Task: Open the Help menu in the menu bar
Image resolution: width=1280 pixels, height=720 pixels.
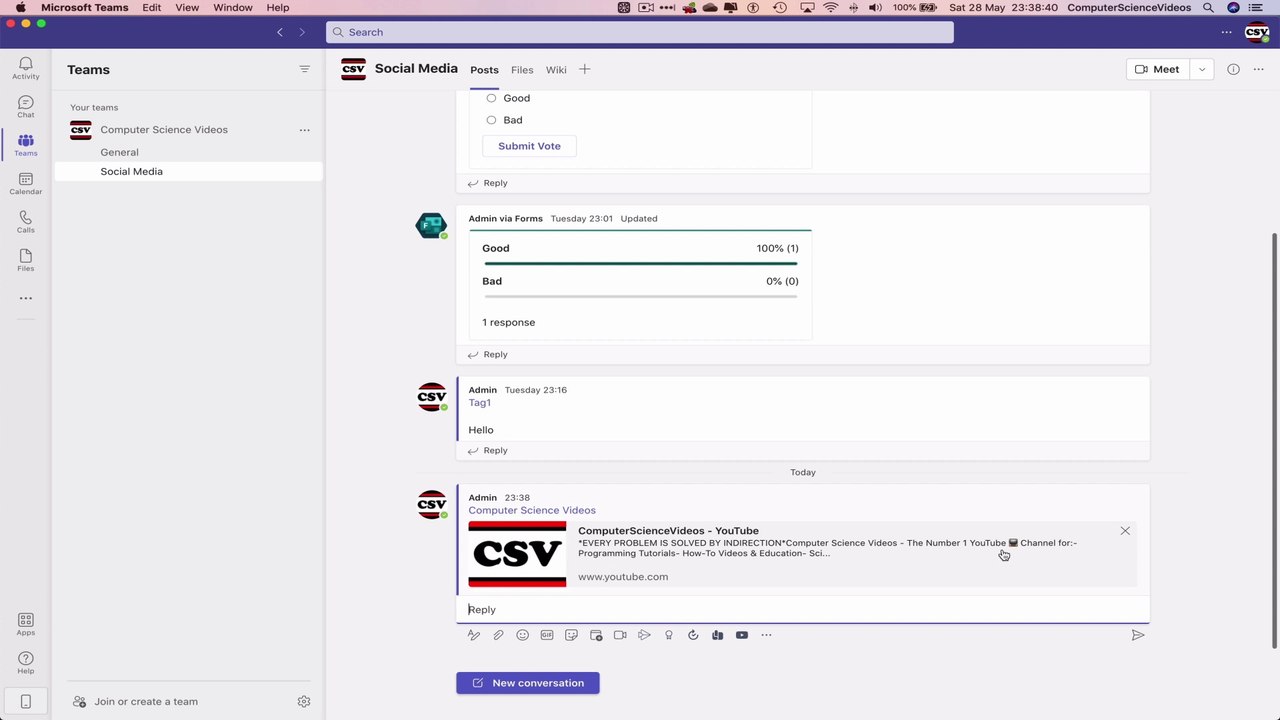Action: [x=278, y=8]
